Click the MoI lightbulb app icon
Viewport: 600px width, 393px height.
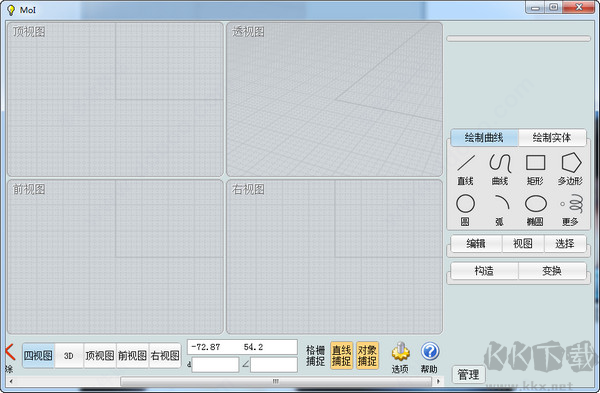11,10
